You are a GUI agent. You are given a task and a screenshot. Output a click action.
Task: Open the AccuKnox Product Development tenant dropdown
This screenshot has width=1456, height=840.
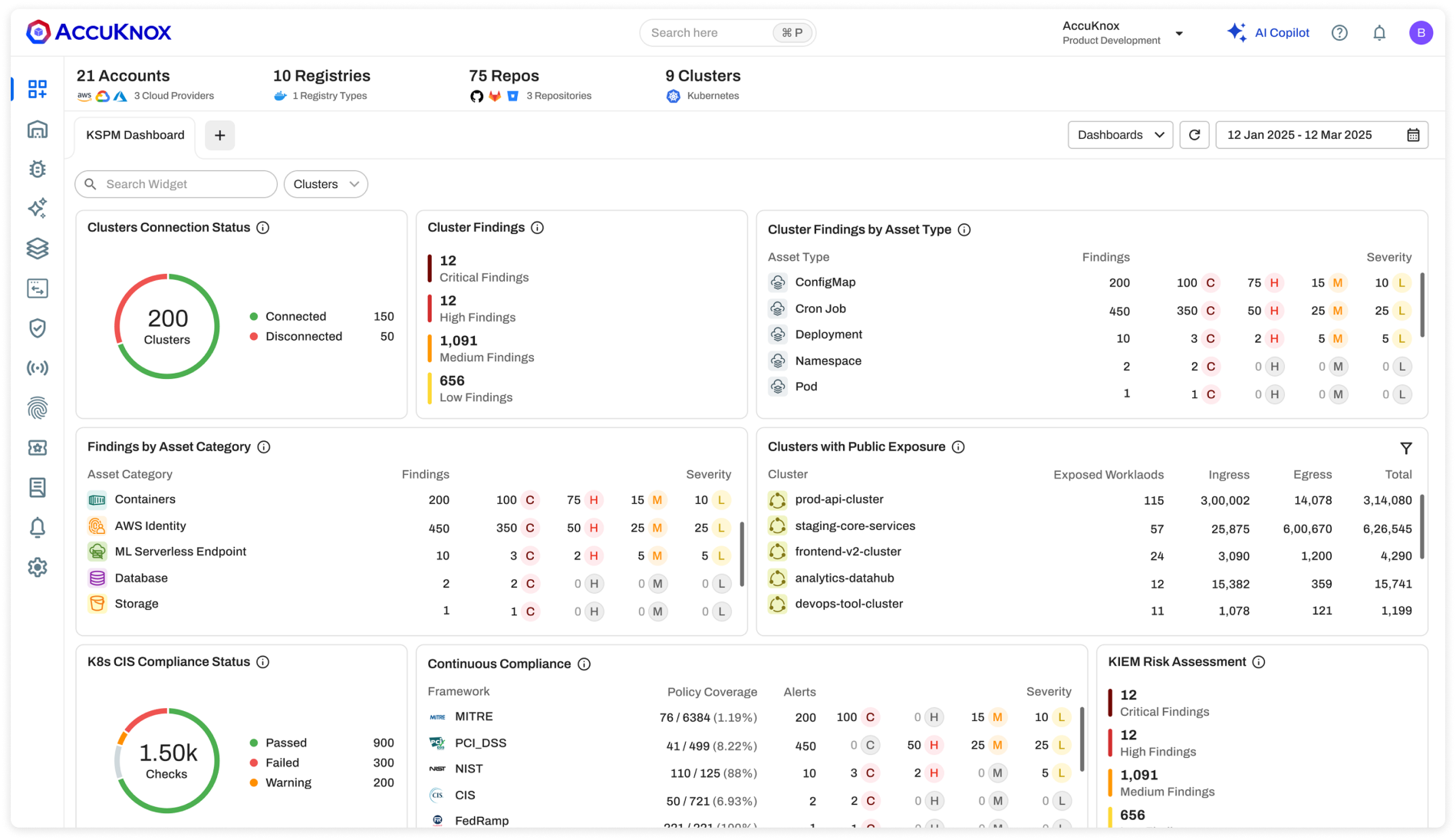click(1179, 32)
